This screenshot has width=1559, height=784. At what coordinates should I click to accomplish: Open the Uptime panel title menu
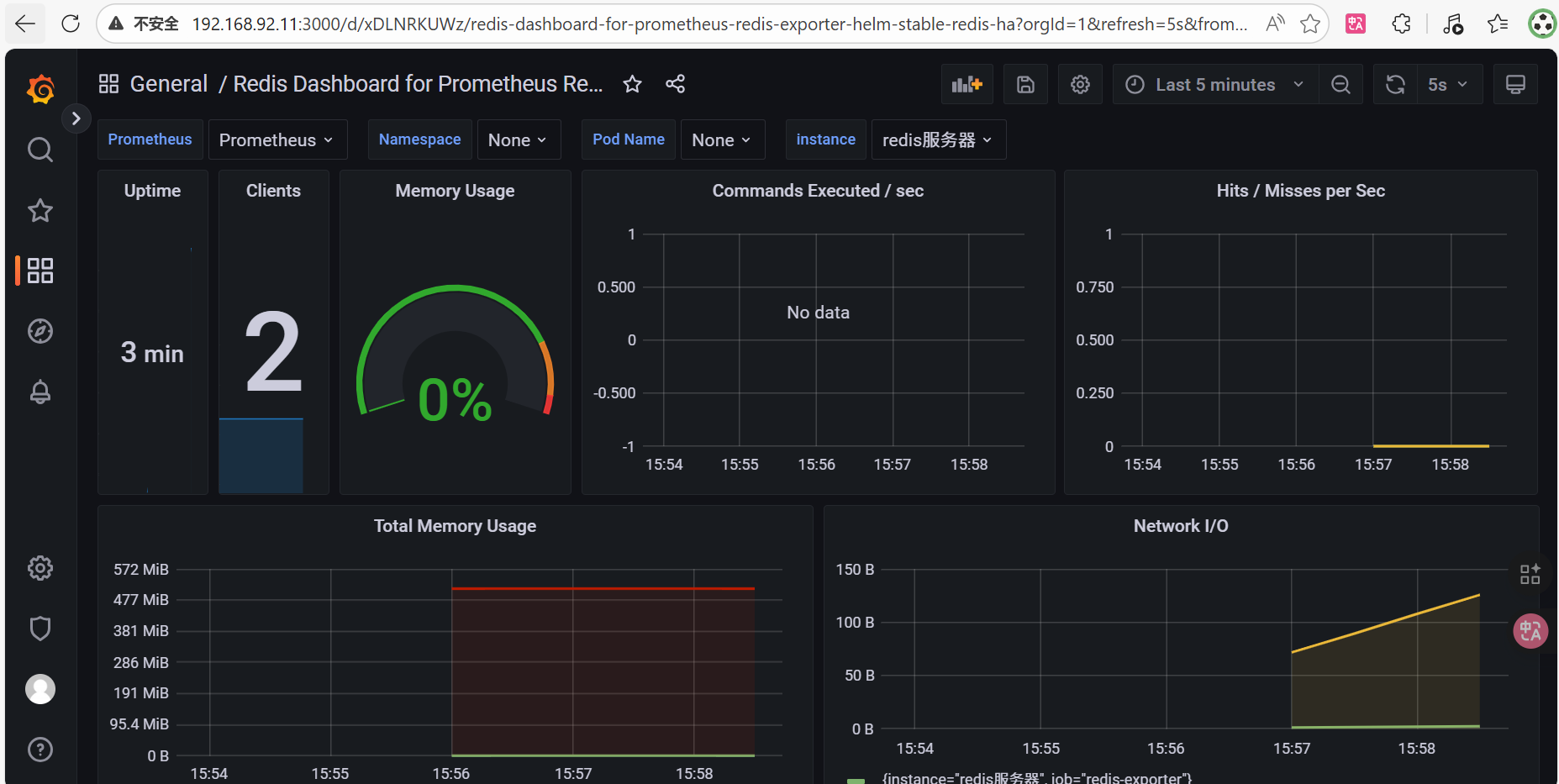(x=152, y=191)
